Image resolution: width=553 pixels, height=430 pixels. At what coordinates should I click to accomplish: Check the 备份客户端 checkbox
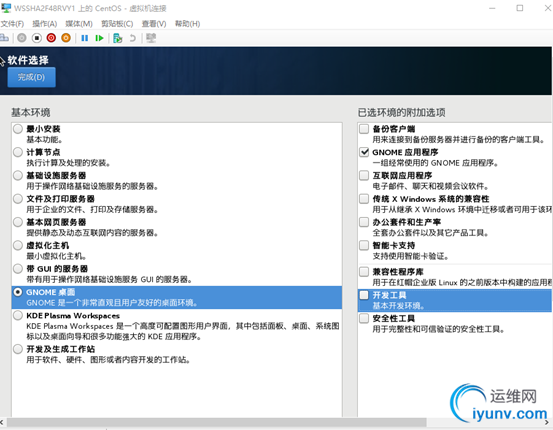(364, 129)
